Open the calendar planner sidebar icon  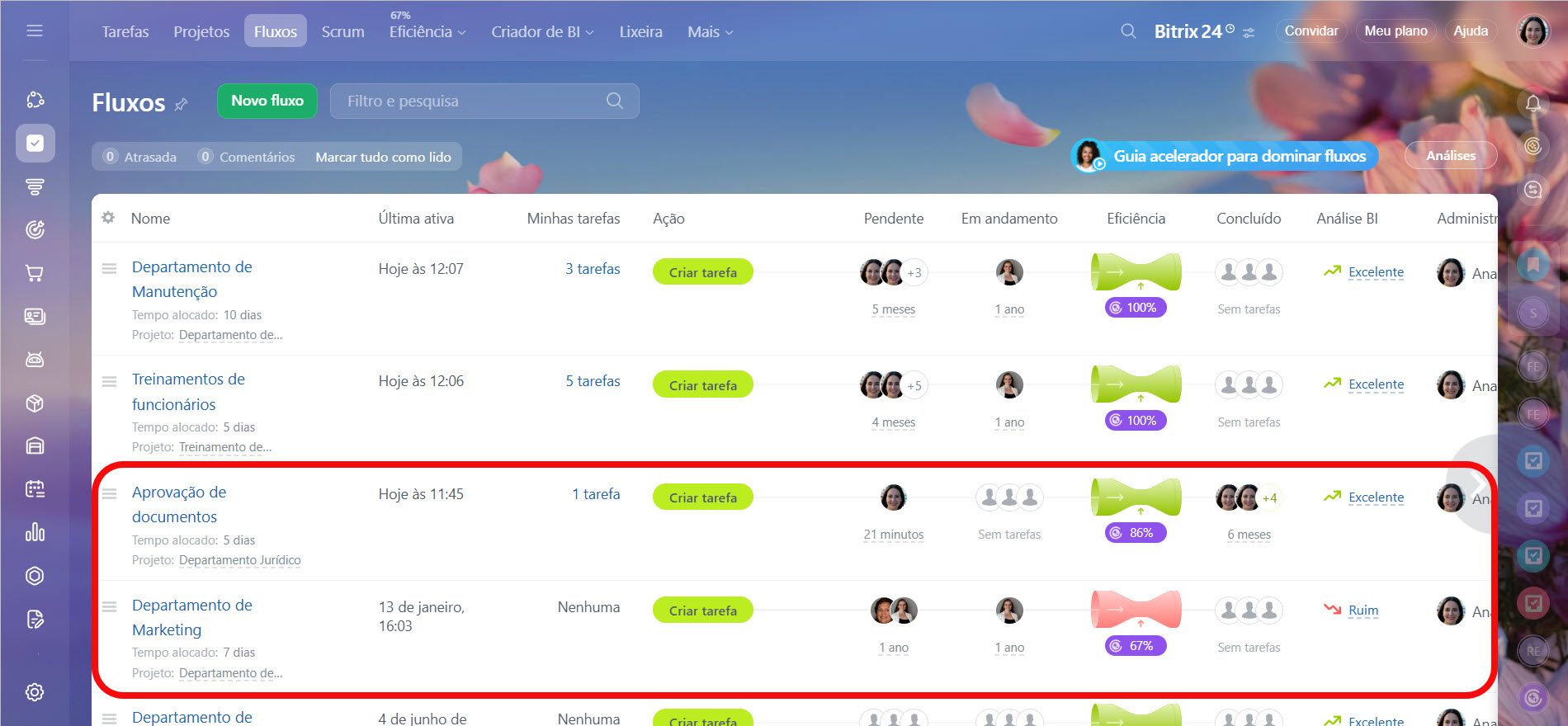point(35,489)
